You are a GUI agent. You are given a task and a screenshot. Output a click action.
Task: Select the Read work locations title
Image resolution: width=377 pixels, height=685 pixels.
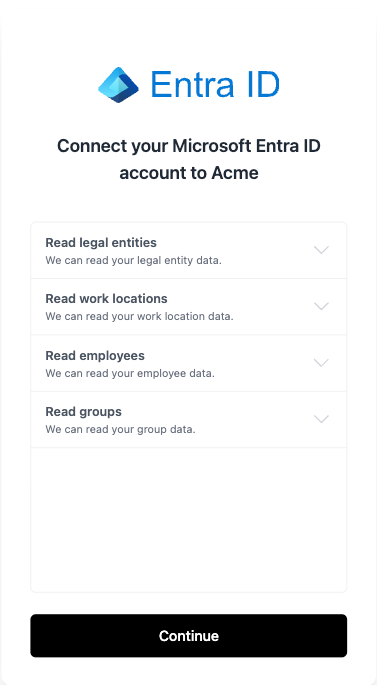pyautogui.click(x=106, y=299)
